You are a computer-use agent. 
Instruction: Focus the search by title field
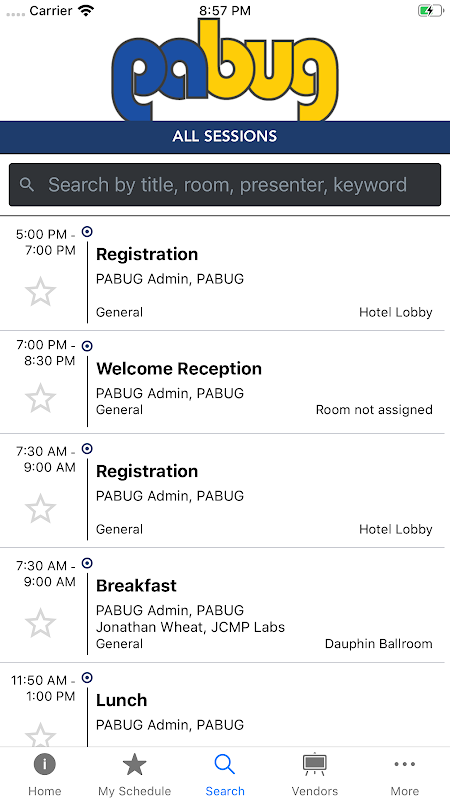coord(225,185)
